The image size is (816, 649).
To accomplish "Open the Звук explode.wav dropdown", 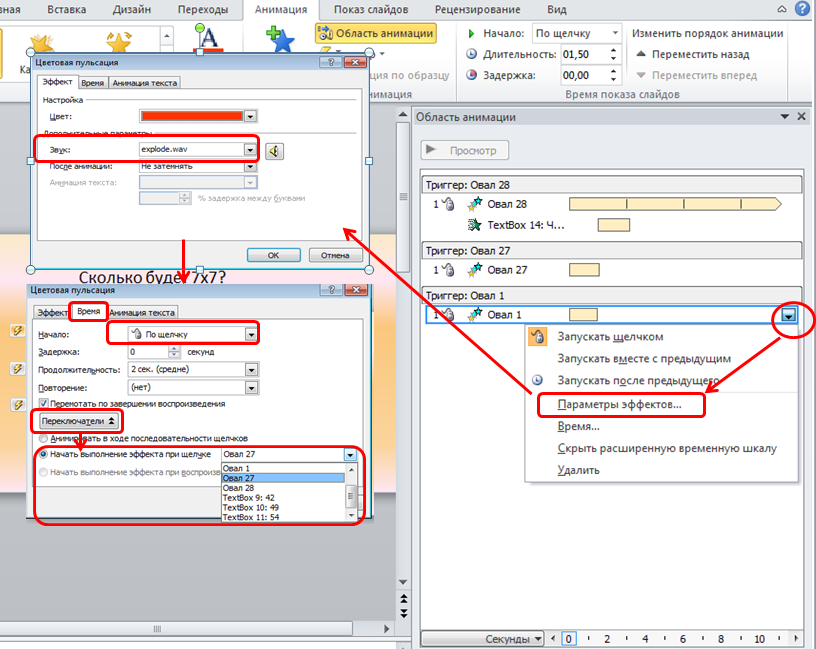I will pyautogui.click(x=250, y=150).
